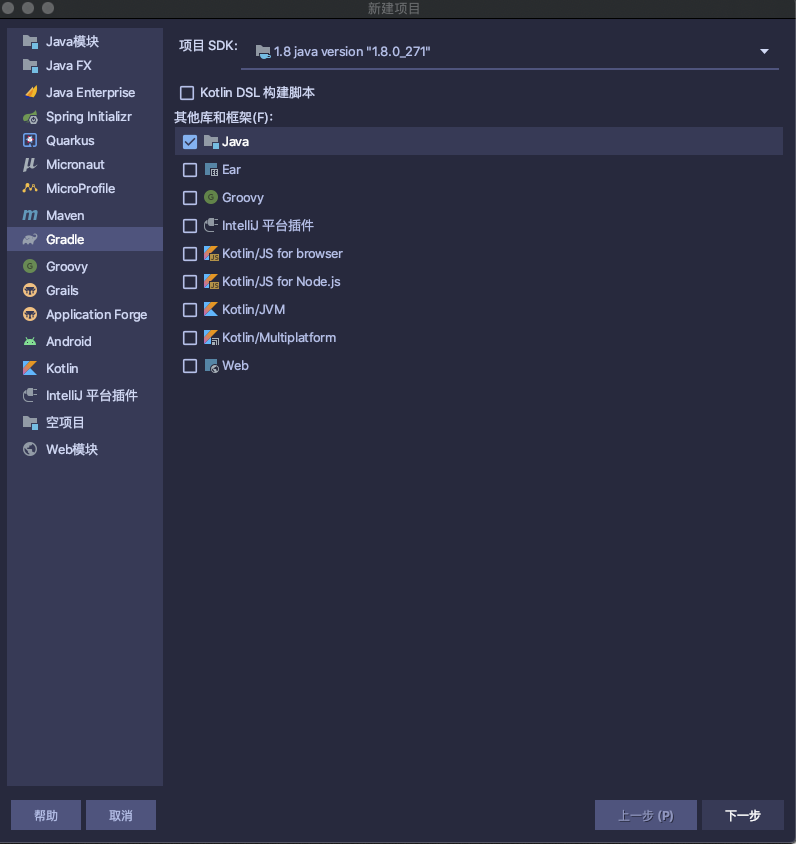Check the Web framework checkbox
This screenshot has width=796, height=844.
coord(190,365)
